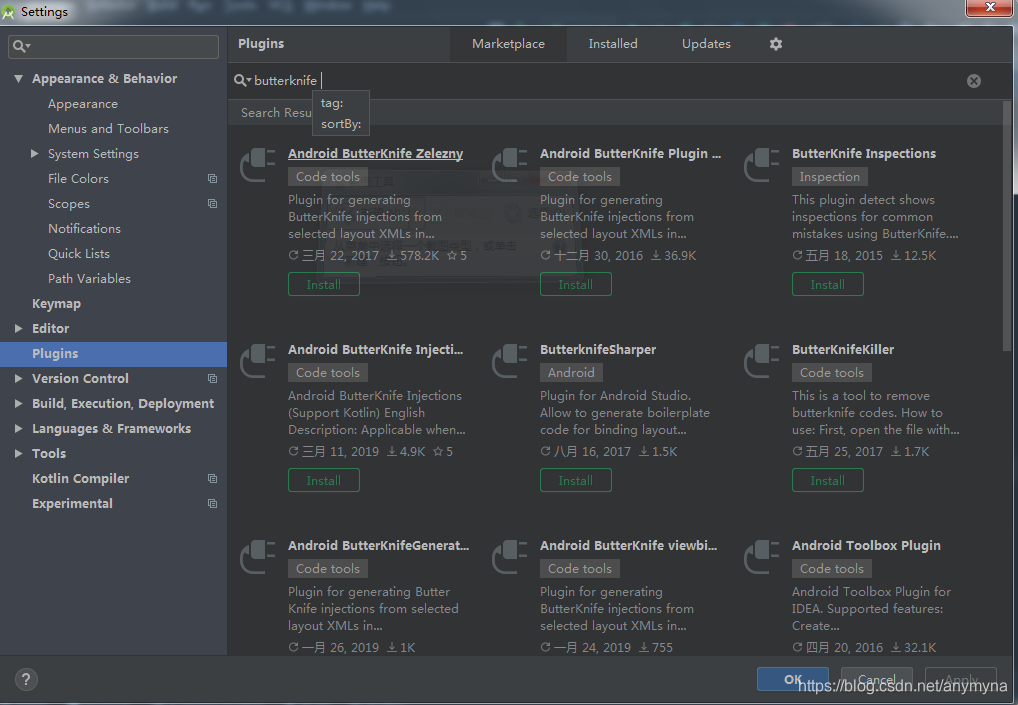This screenshot has height=705, width=1018.
Task: Expand the System Settings node
Action: click(x=34, y=153)
